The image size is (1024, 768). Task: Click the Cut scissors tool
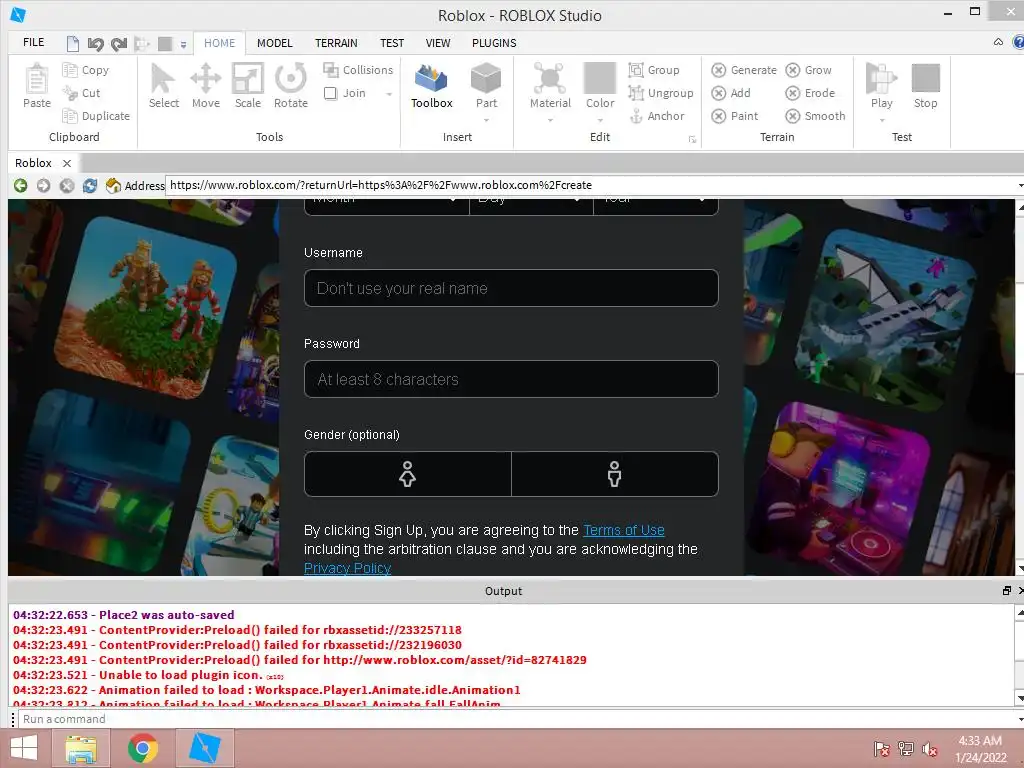point(81,93)
